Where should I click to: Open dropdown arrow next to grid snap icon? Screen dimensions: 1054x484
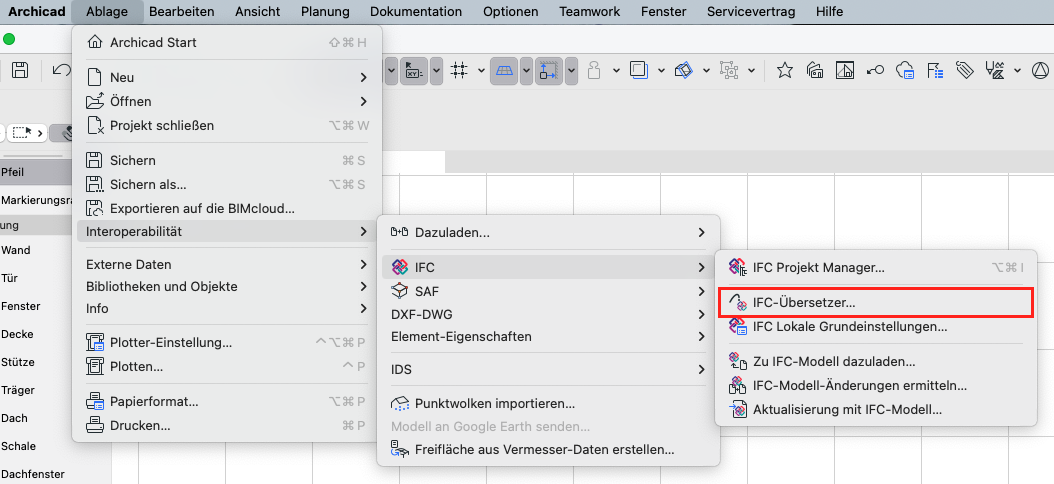[x=481, y=70]
